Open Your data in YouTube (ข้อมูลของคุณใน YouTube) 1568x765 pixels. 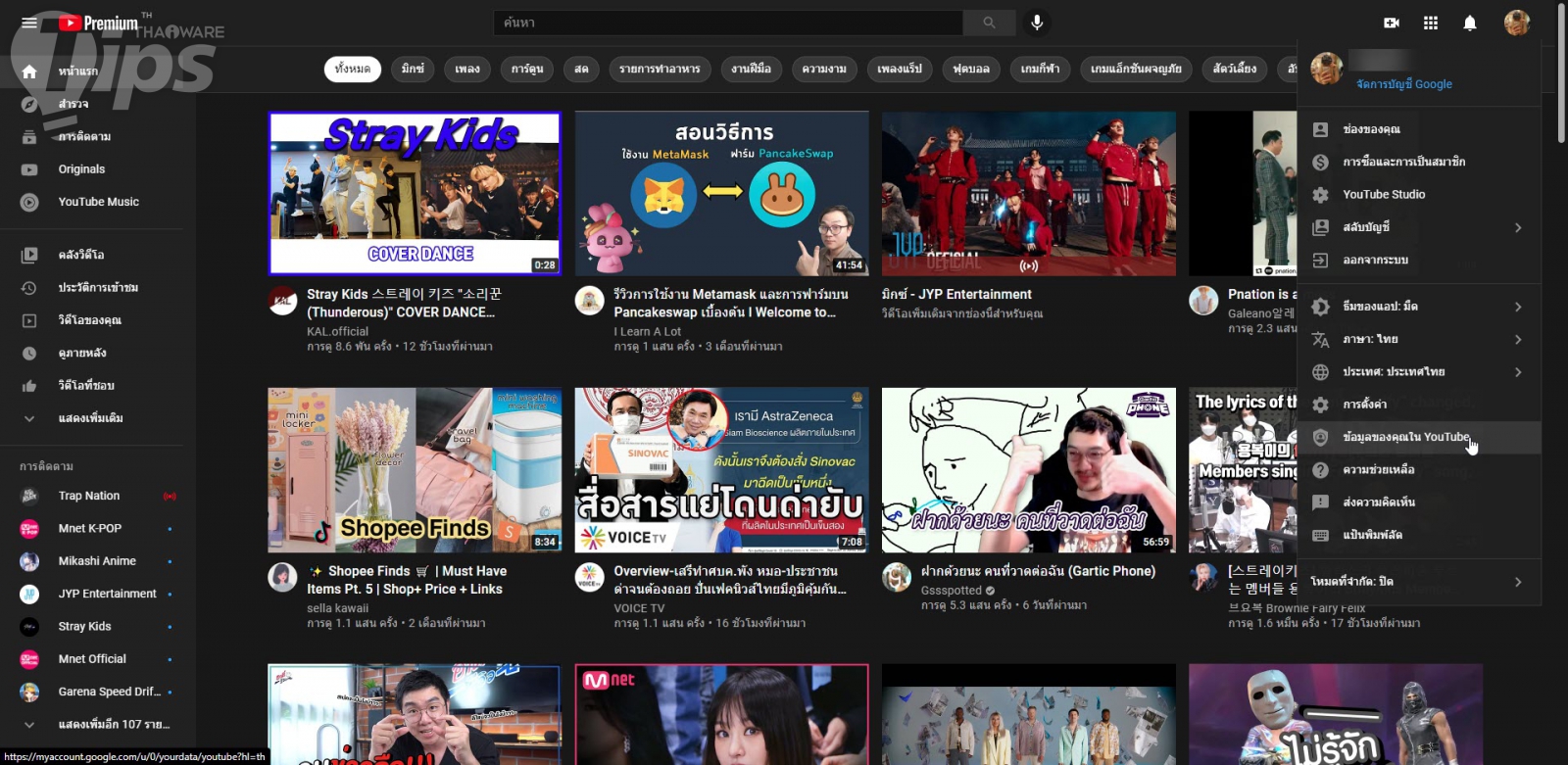coord(1419,437)
